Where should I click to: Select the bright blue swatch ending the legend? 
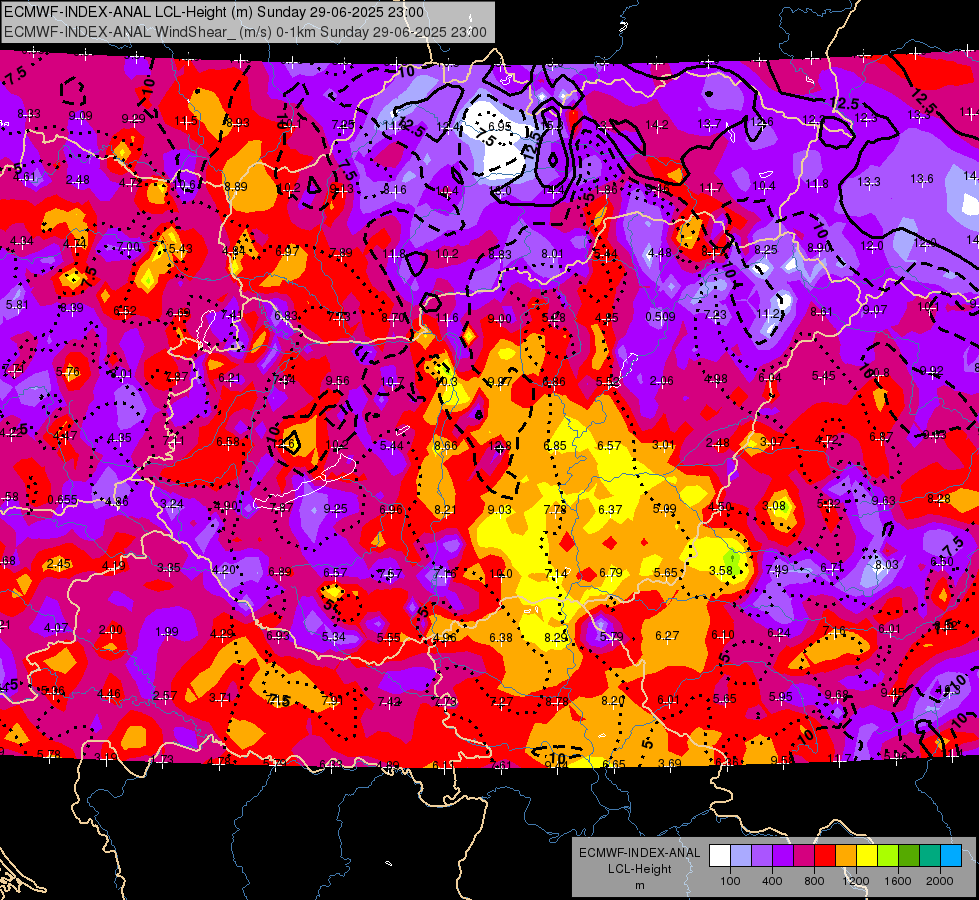coord(951,856)
